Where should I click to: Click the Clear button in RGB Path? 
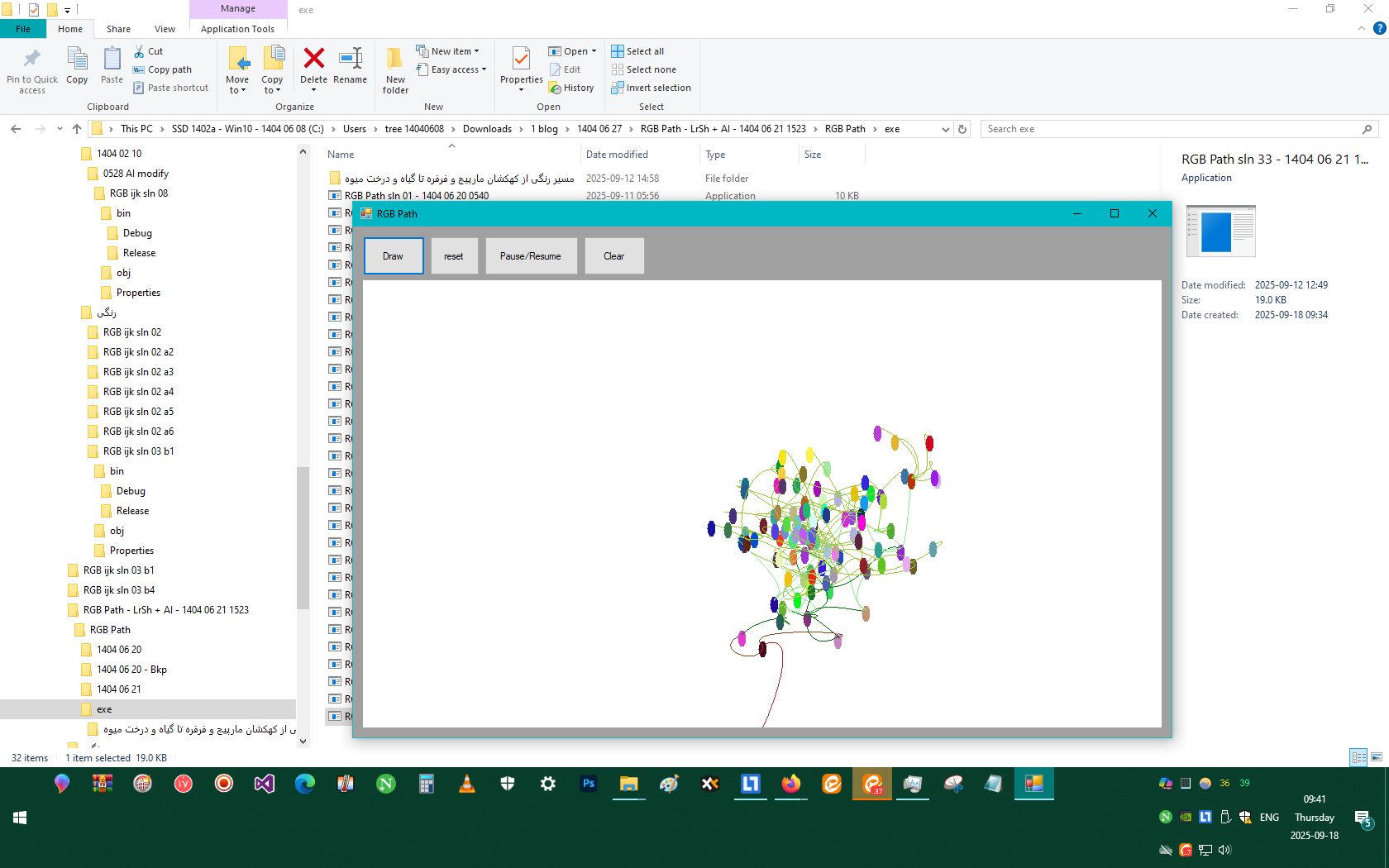[x=613, y=256]
